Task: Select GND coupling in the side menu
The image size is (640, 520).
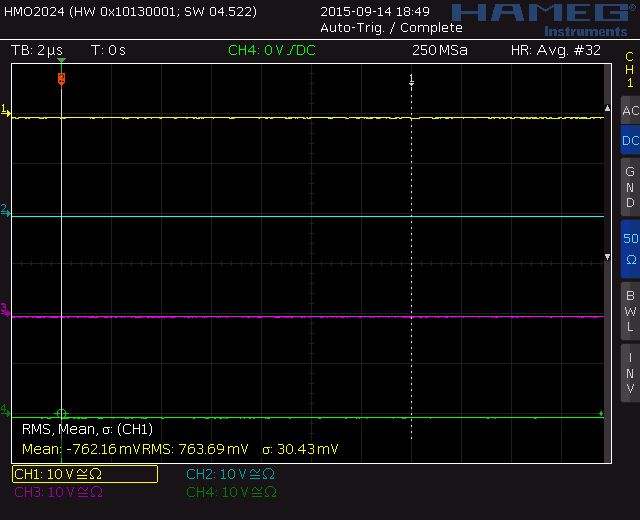Action: [x=629, y=187]
